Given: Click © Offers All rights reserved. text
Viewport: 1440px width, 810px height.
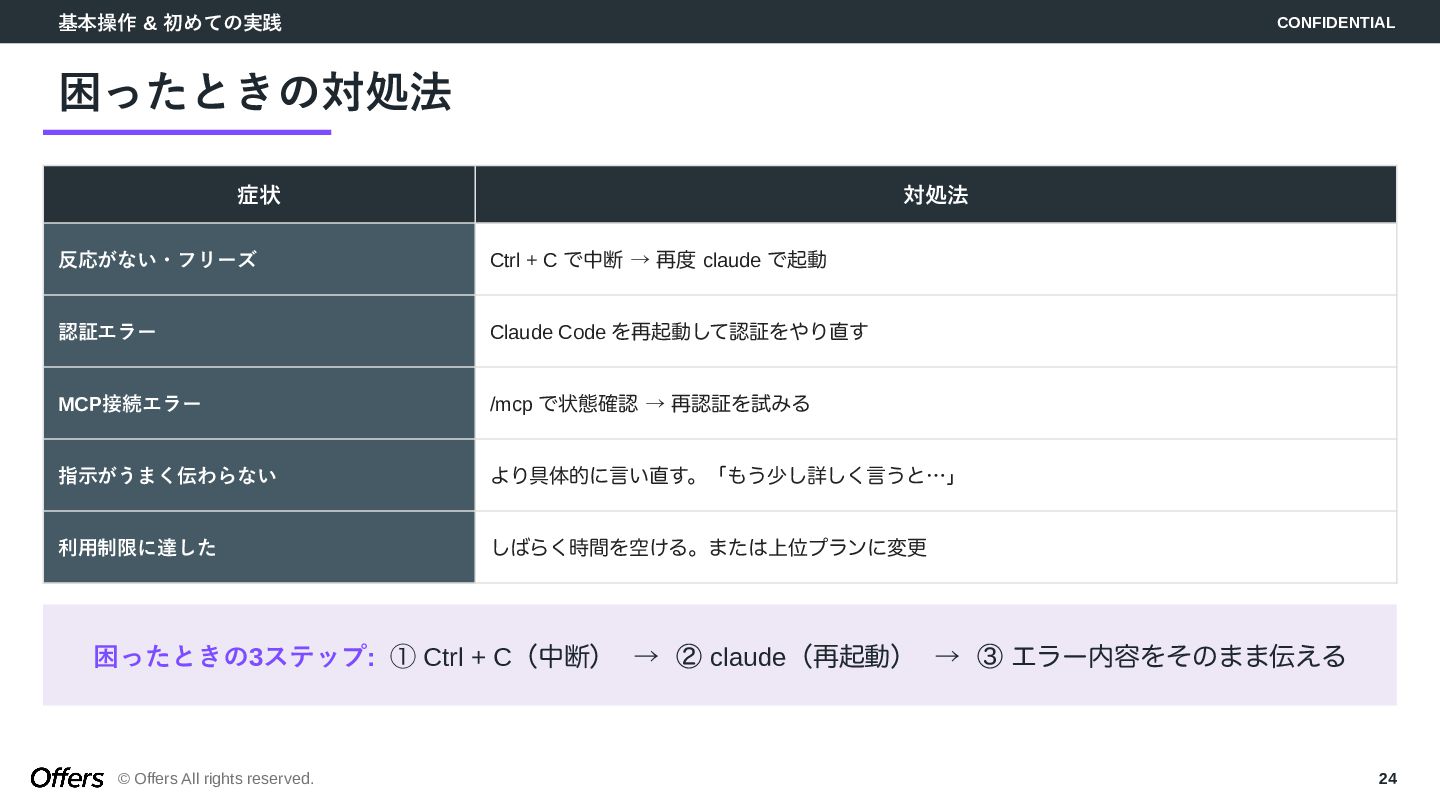Looking at the screenshot, I should tap(216, 779).
